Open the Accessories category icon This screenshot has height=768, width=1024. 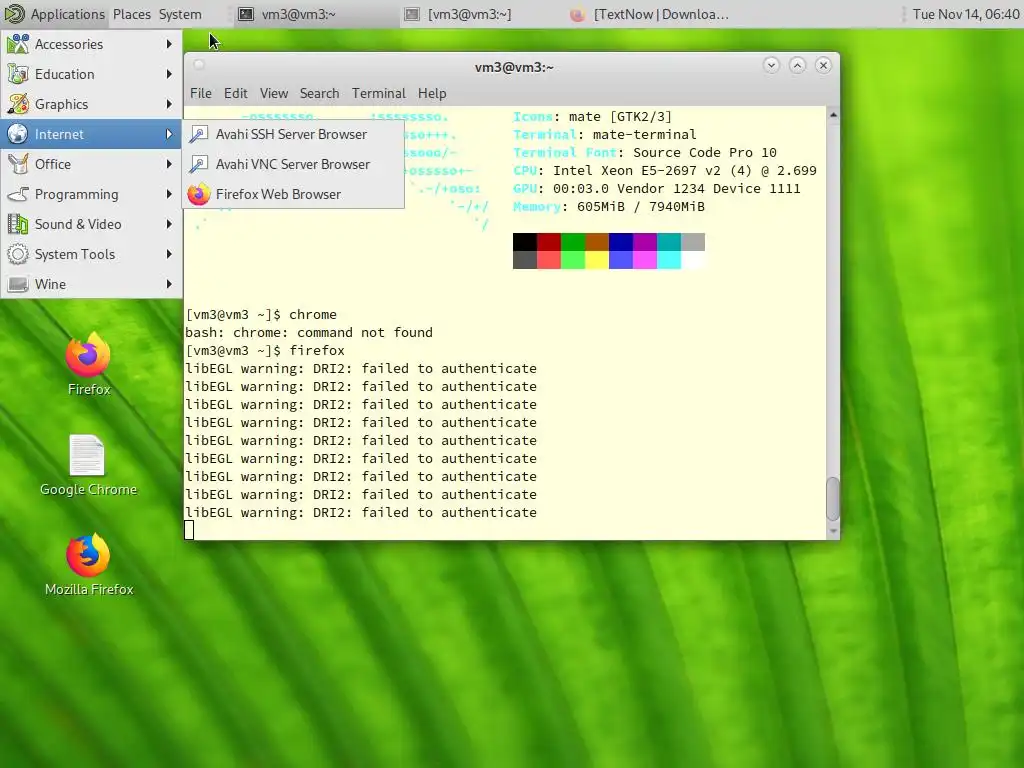[x=18, y=44]
